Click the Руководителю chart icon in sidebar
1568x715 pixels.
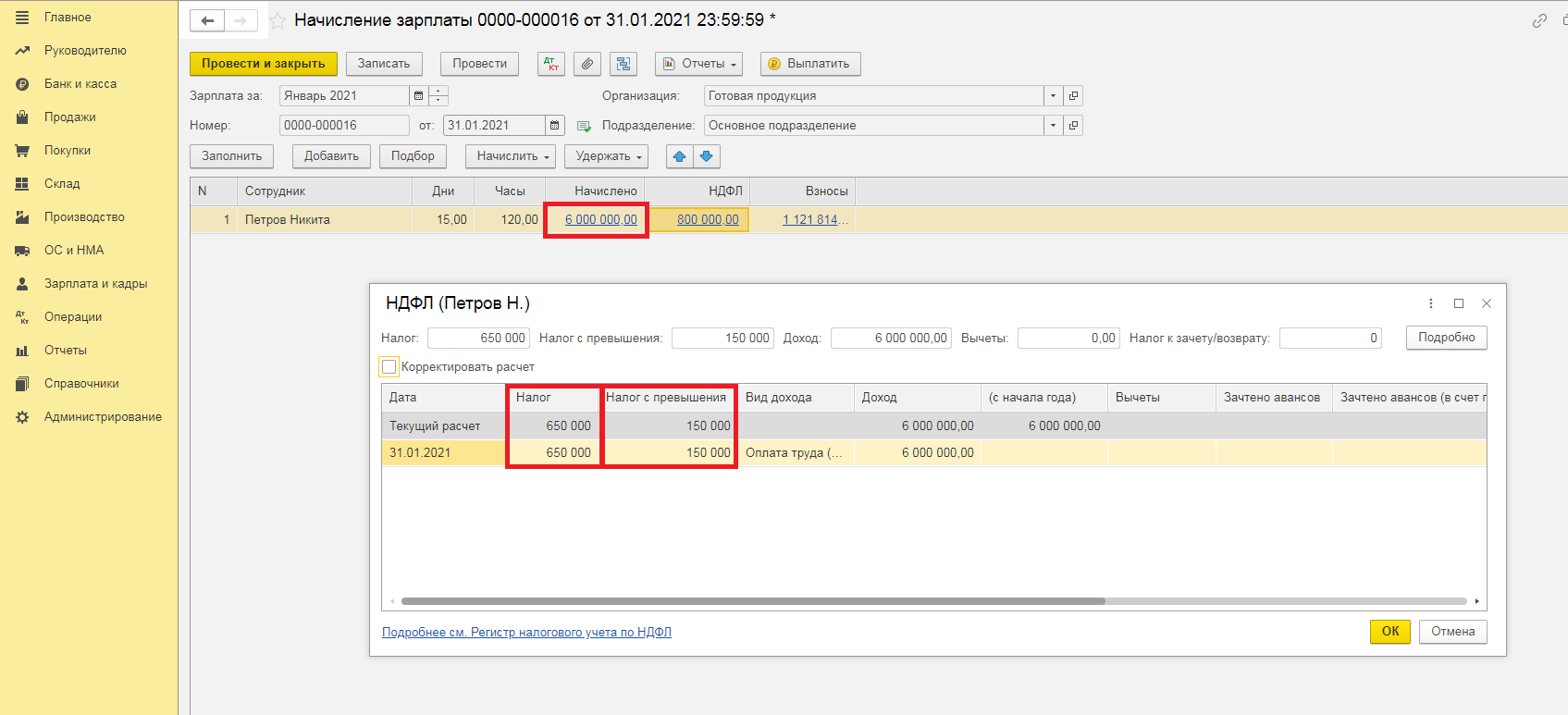(x=22, y=51)
